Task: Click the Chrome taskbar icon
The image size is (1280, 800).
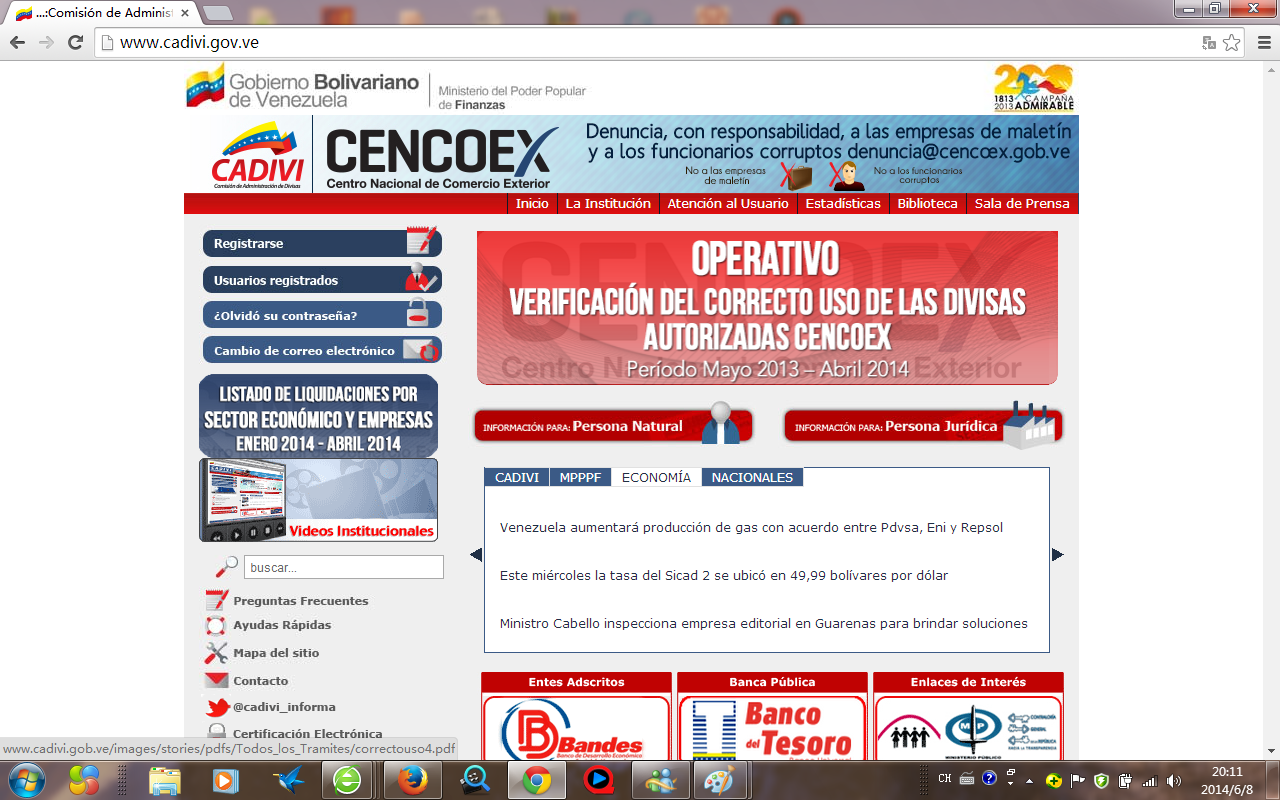Action: 536,779
